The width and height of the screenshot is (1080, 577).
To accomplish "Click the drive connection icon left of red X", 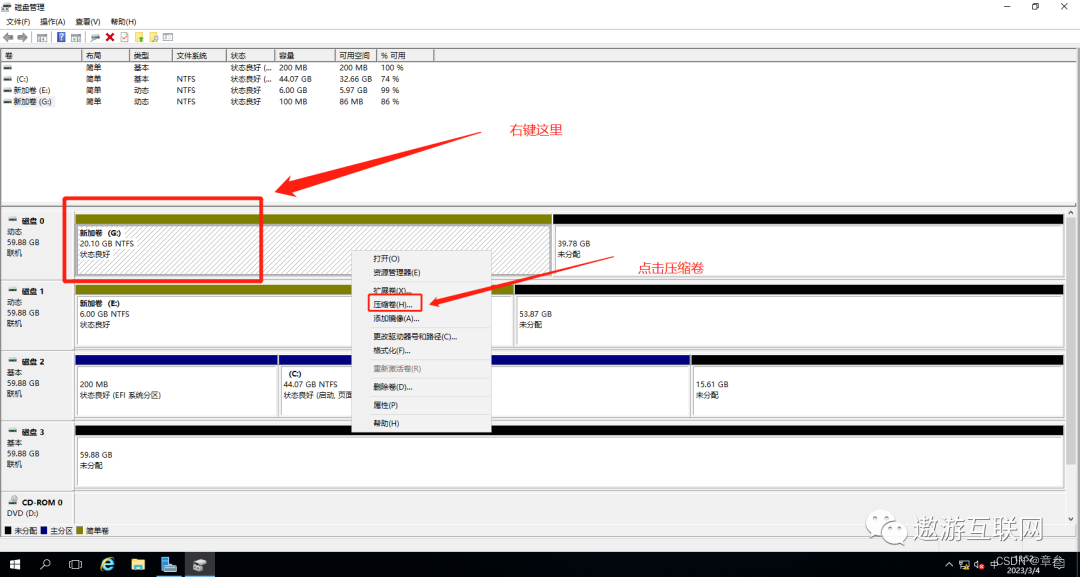I will point(95,37).
